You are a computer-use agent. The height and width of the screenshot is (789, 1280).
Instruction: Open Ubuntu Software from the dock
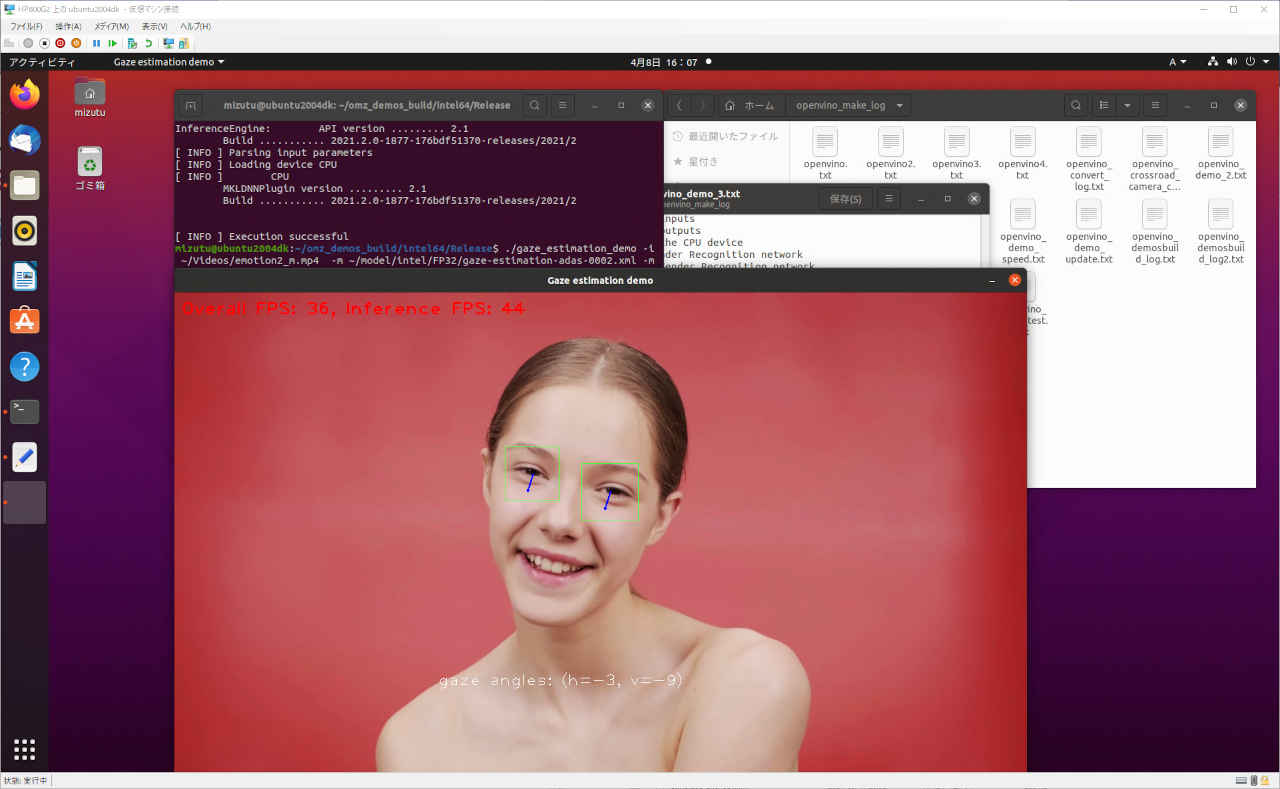pyautogui.click(x=25, y=321)
